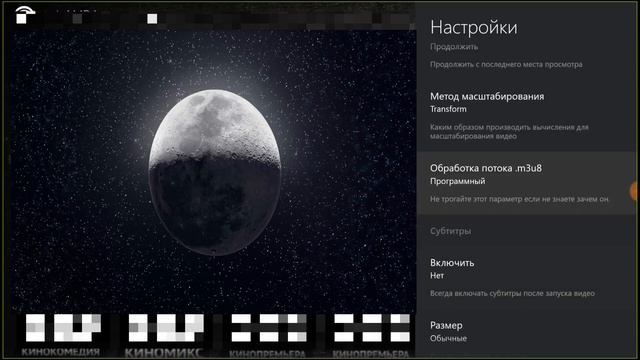Open the Размер subtitle size setting
Screen dimensions: 640x360
pyautogui.click(x=526, y=333)
